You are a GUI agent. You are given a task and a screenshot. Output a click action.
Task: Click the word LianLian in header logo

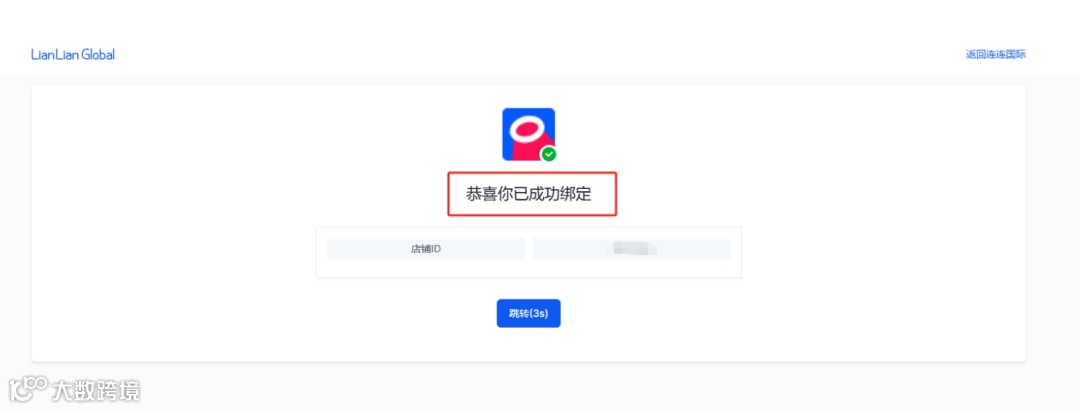55,54
